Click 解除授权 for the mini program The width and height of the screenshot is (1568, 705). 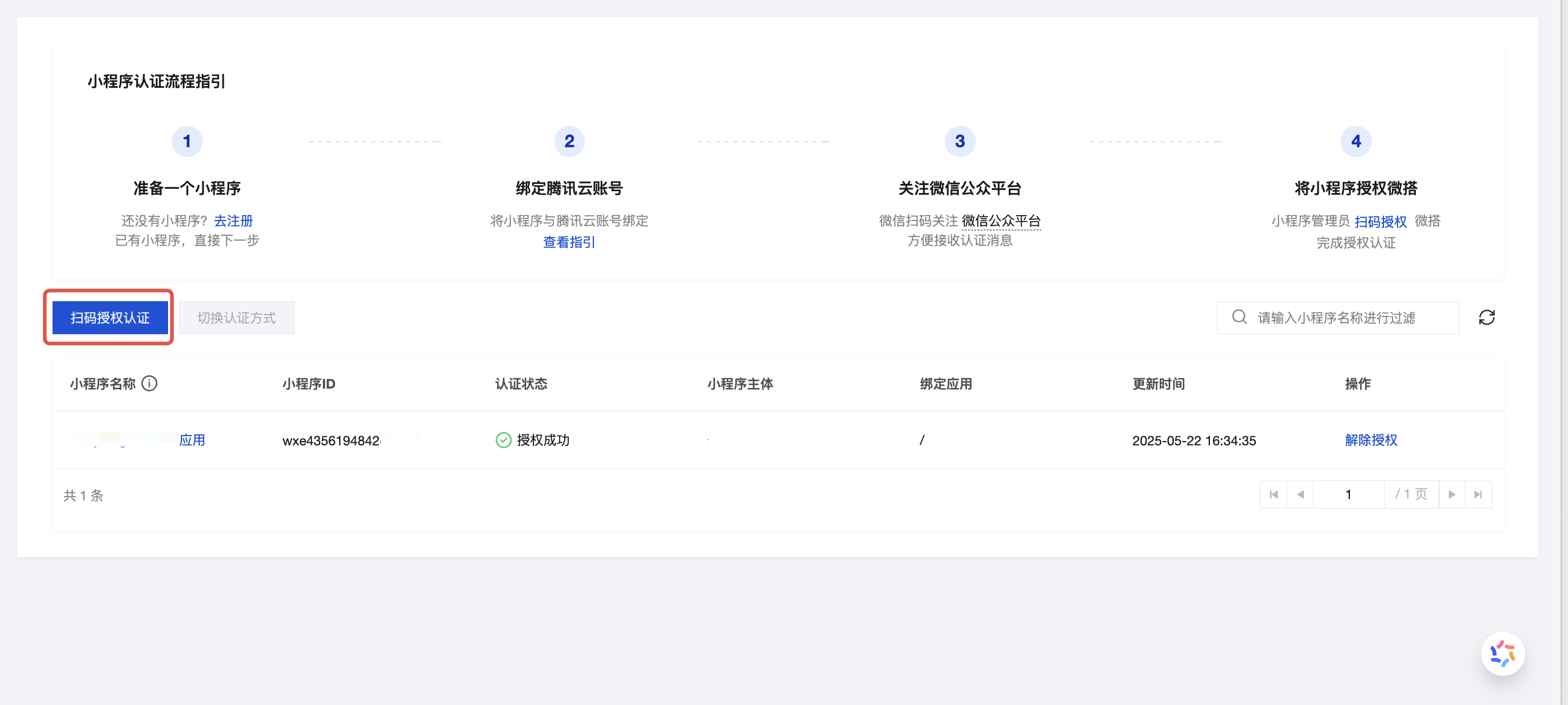pyautogui.click(x=1371, y=440)
